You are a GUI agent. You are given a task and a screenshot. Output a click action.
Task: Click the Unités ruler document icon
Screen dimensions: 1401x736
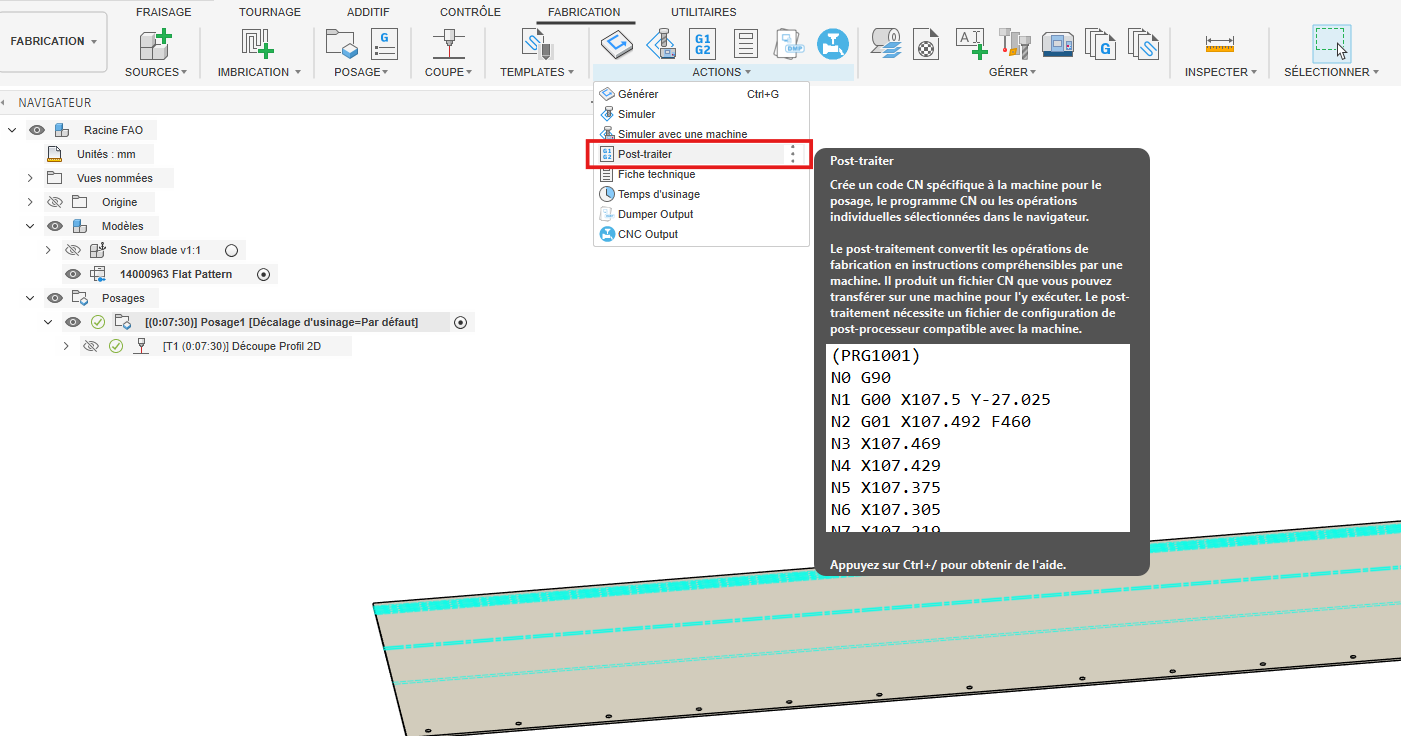pyautogui.click(x=56, y=154)
